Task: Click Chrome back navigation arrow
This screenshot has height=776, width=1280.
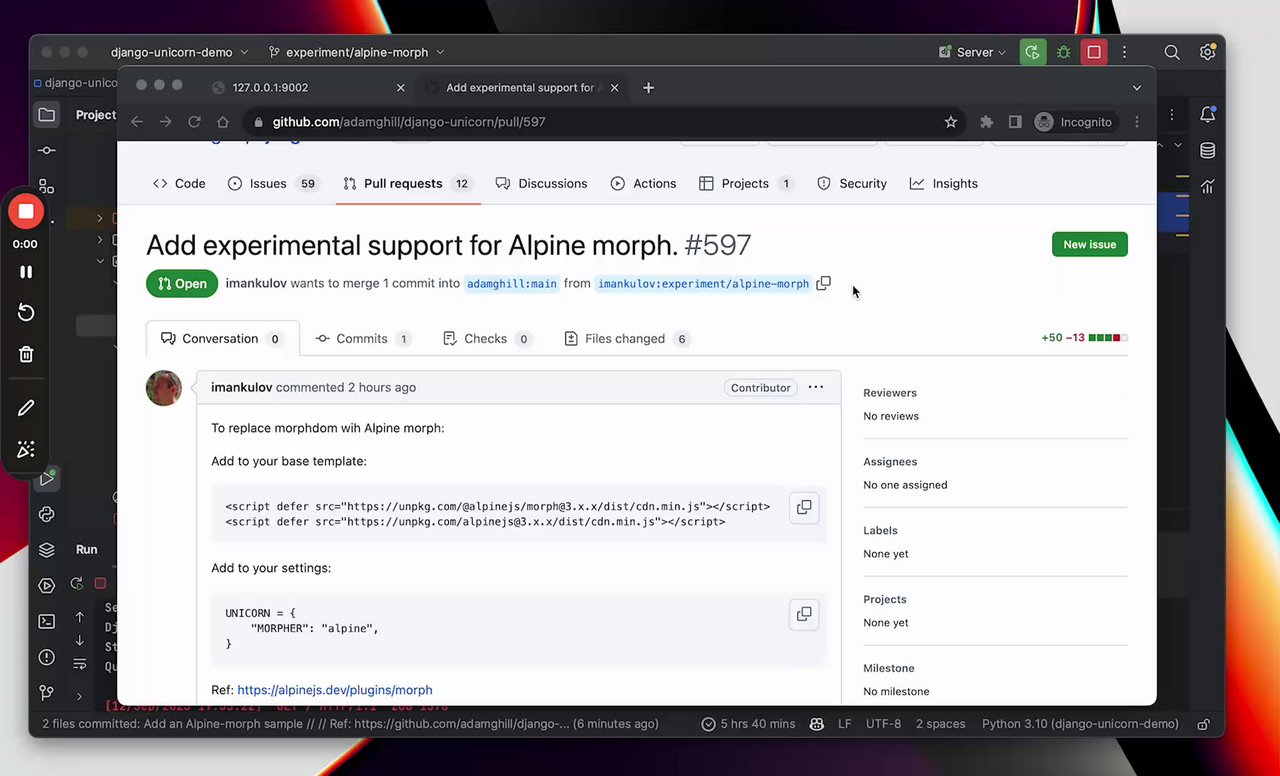Action: [137, 122]
